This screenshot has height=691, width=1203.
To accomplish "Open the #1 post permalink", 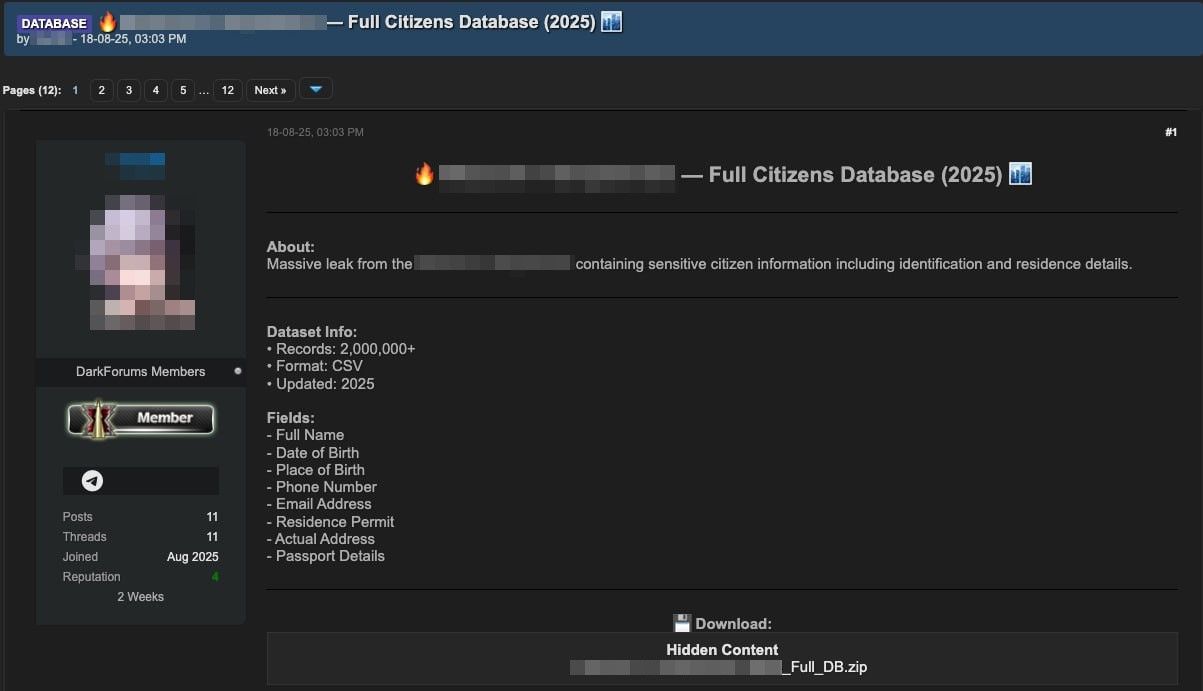I will (x=1170, y=132).
